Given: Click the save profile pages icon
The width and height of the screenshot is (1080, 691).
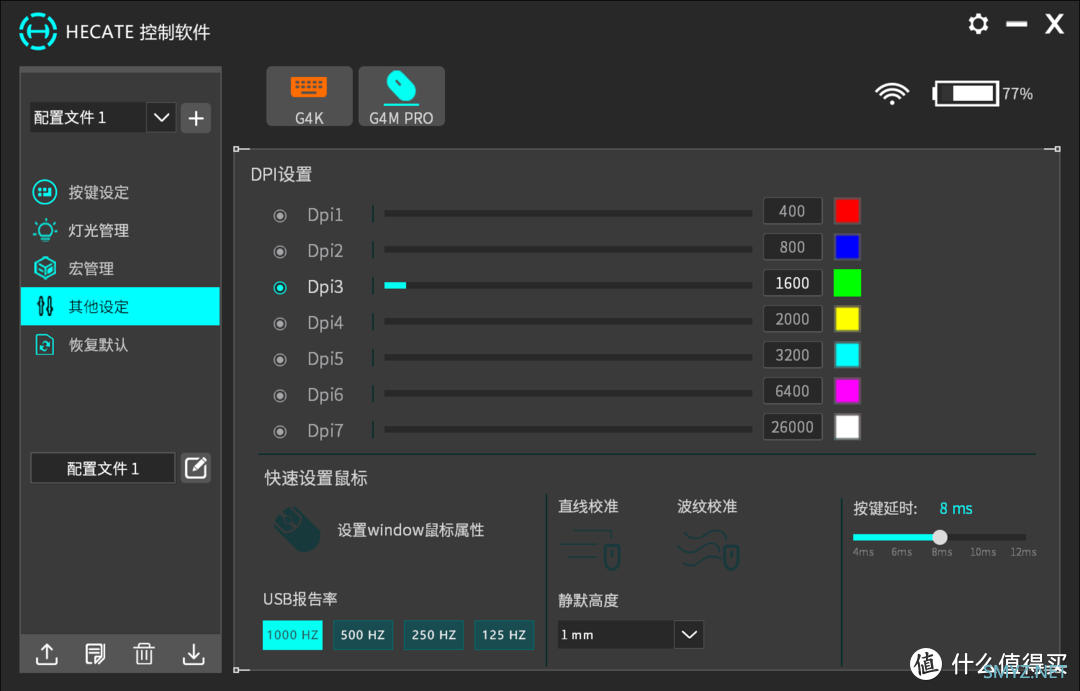Looking at the screenshot, I should point(95,654).
